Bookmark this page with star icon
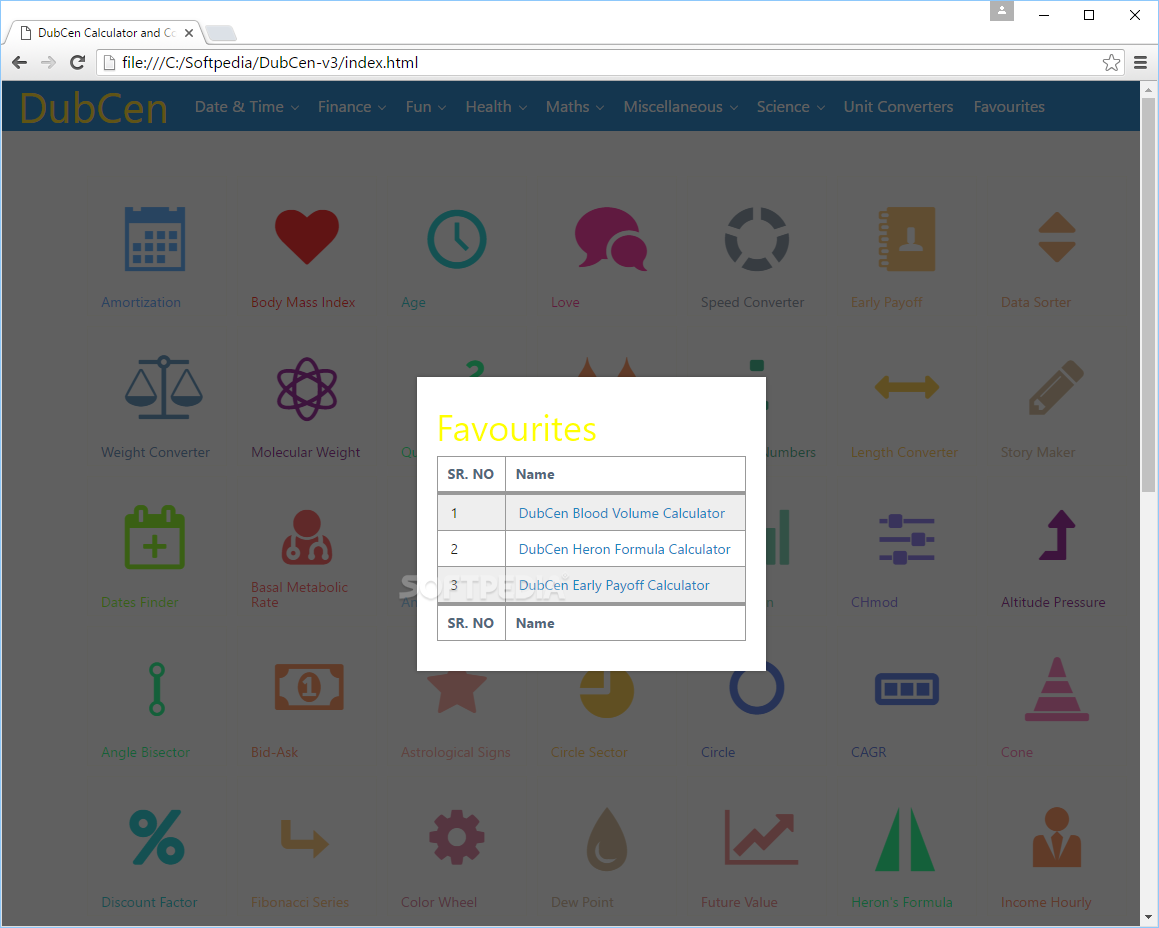Screen dimensions: 1159x928 click(x=1111, y=63)
